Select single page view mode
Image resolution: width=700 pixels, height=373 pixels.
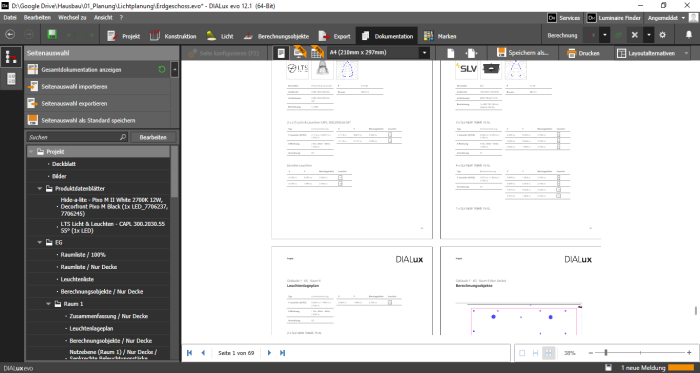point(522,353)
